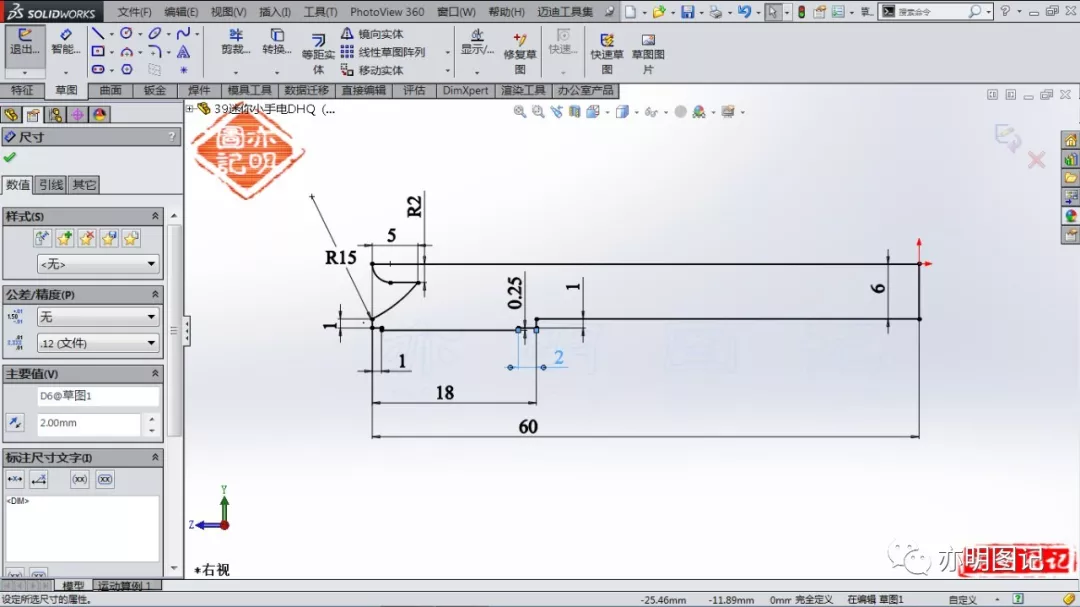Click Rapid Sketch (快速草图) tool
1080x607 pixels.
pos(606,52)
